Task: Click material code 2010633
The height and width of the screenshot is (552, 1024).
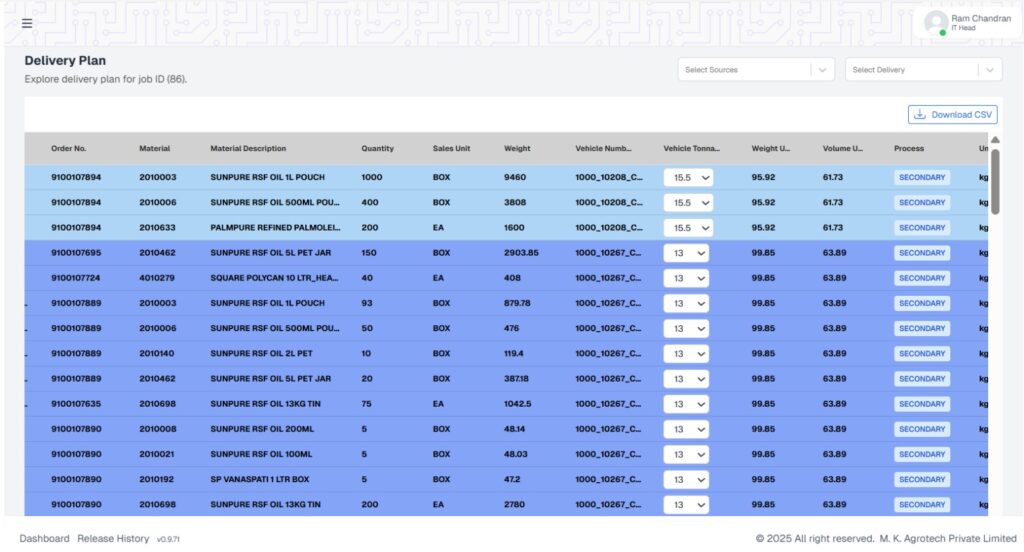Action: [157, 228]
